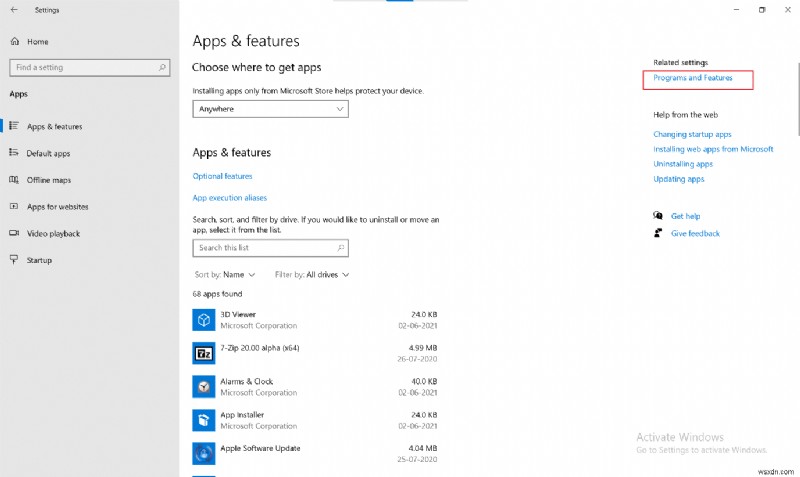
Task: Select the Default apps sidebar icon
Action: pos(14,153)
